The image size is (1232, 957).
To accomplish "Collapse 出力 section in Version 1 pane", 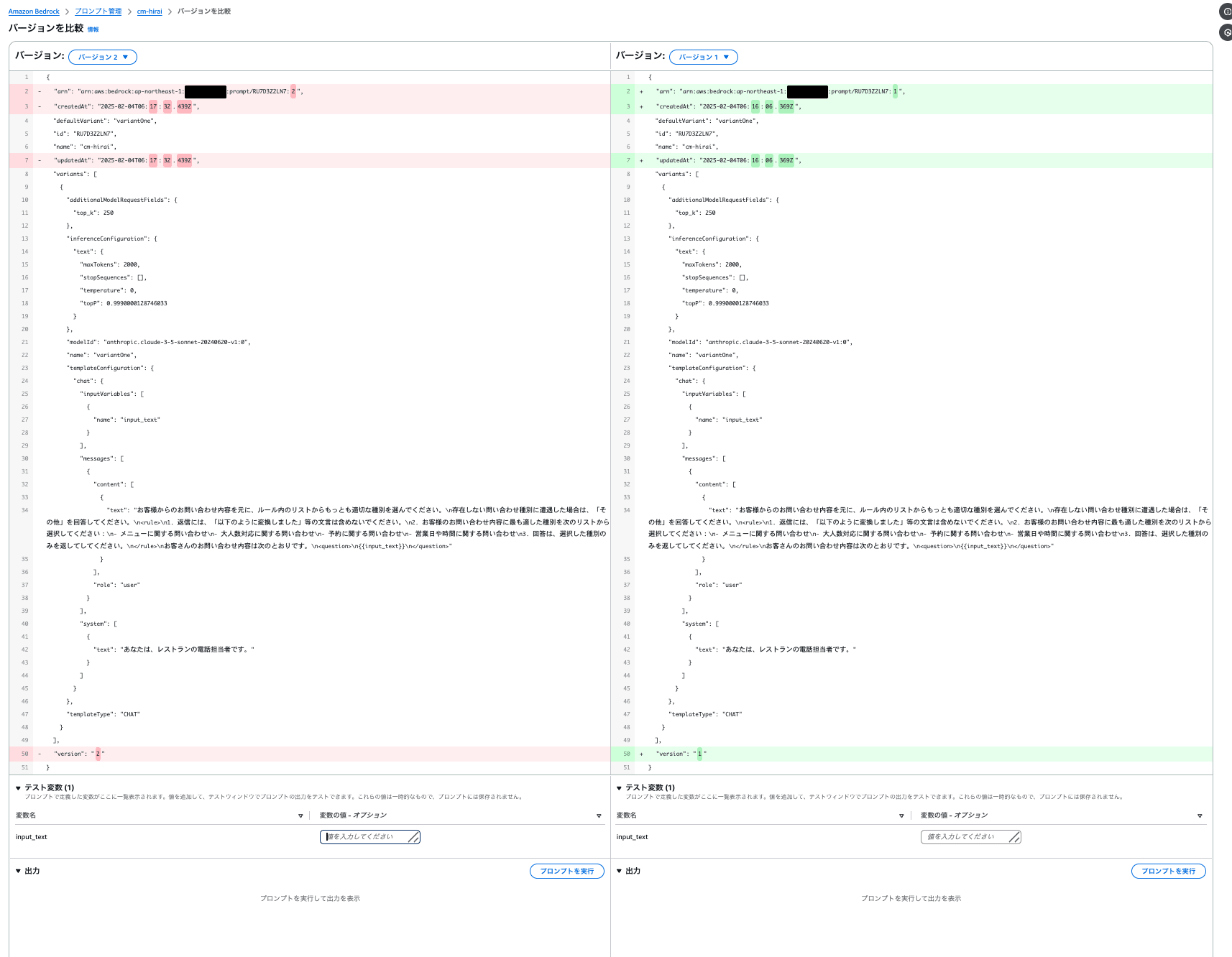I will 619,871.
